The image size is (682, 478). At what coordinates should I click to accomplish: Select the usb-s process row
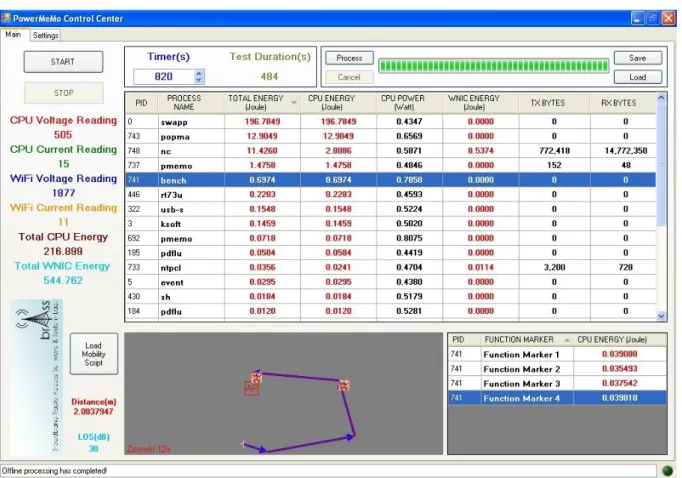pos(391,209)
